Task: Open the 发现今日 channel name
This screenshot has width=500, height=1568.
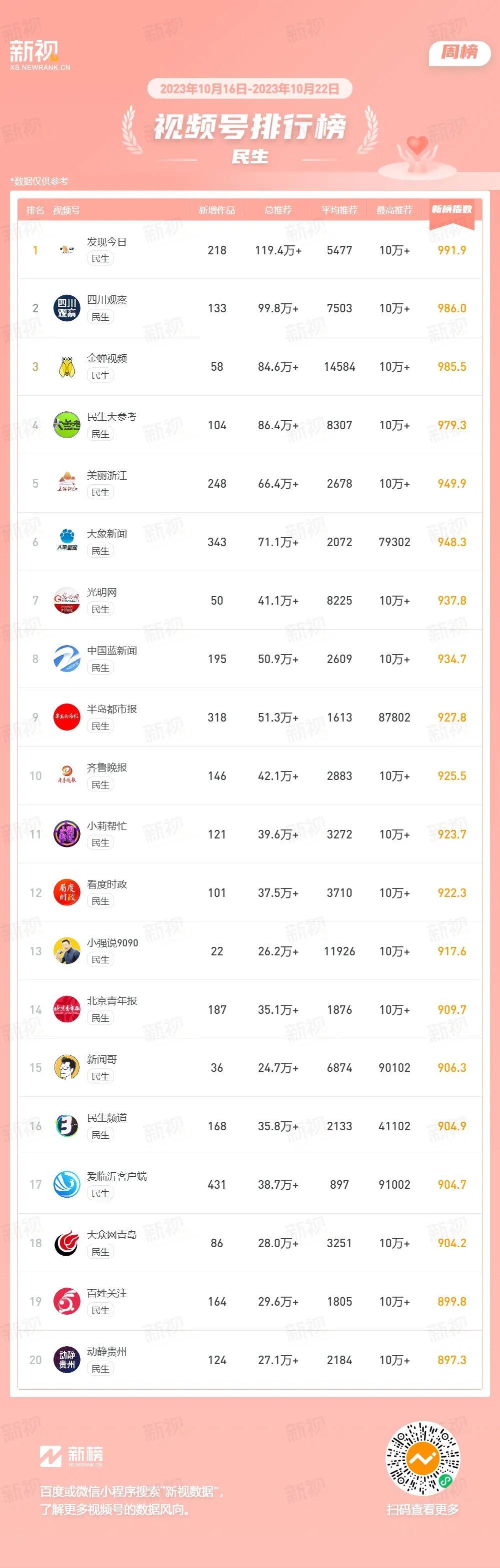Action: tap(106, 242)
